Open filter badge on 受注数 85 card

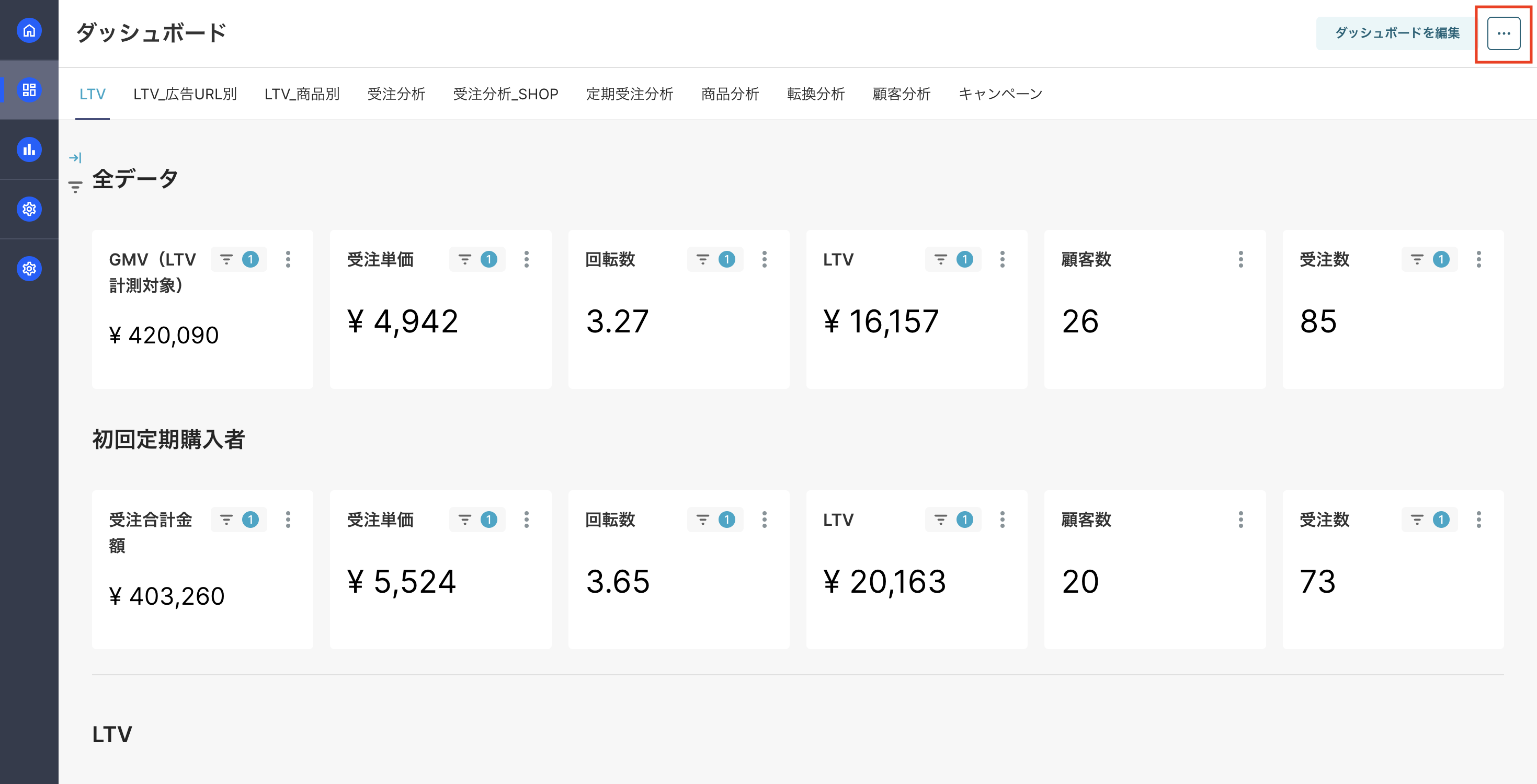coord(1429,259)
